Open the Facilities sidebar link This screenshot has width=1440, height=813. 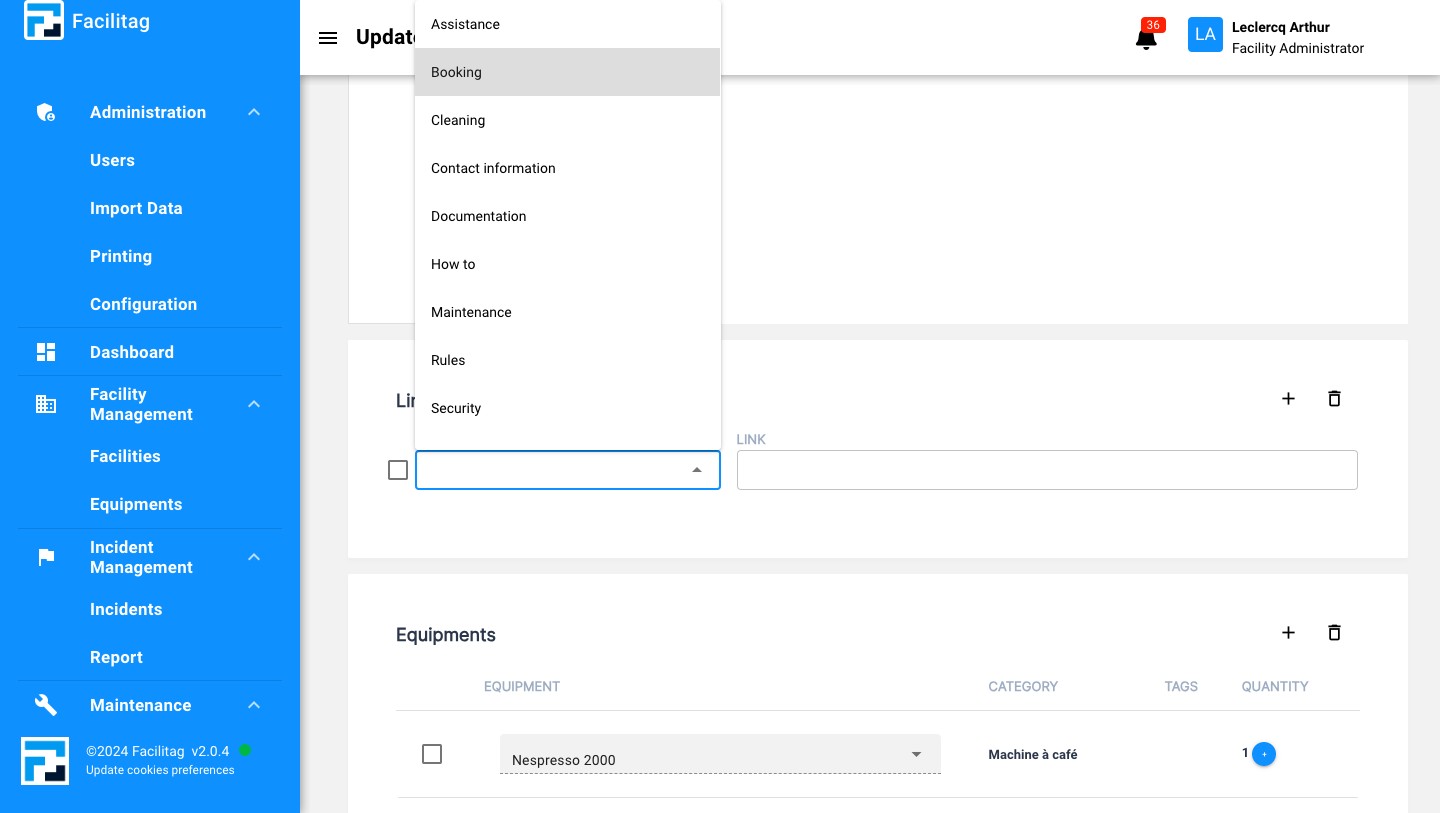(x=125, y=456)
